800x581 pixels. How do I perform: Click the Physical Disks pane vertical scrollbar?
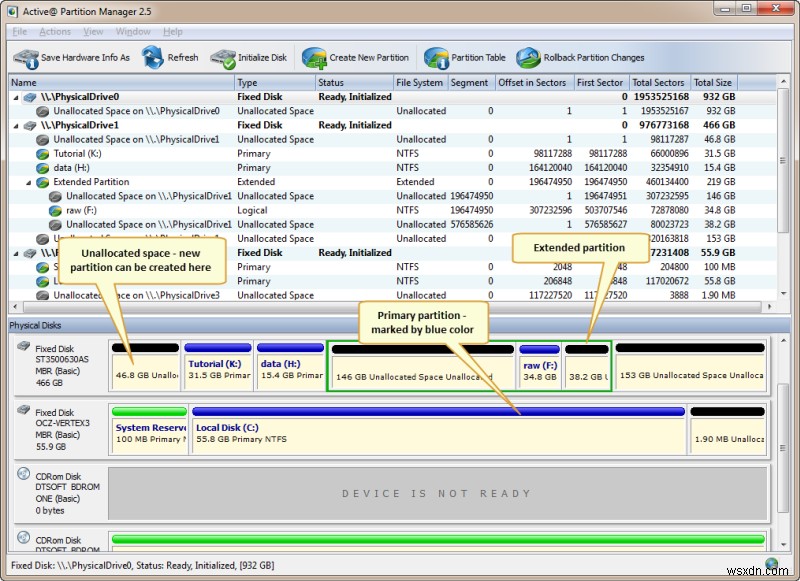(x=783, y=448)
